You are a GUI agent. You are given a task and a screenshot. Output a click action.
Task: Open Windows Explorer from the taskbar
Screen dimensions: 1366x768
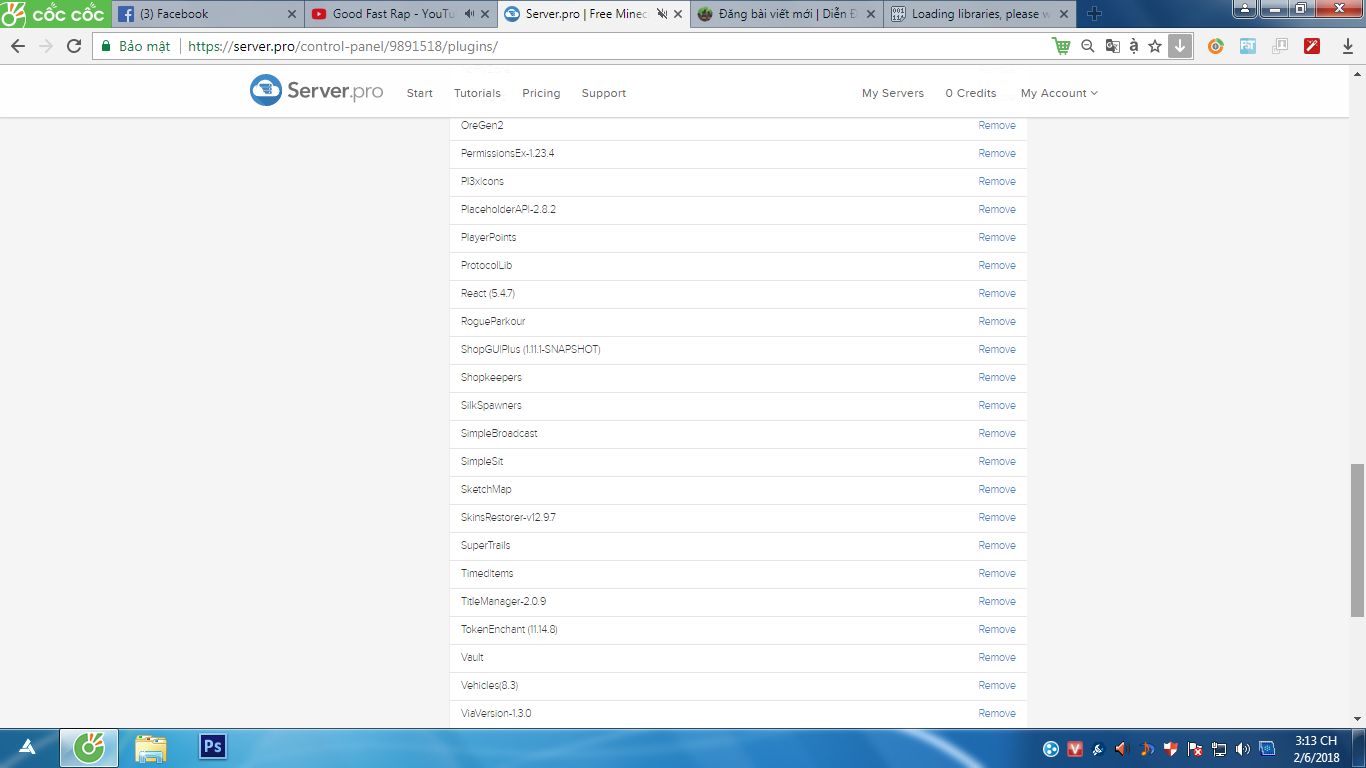pos(151,747)
